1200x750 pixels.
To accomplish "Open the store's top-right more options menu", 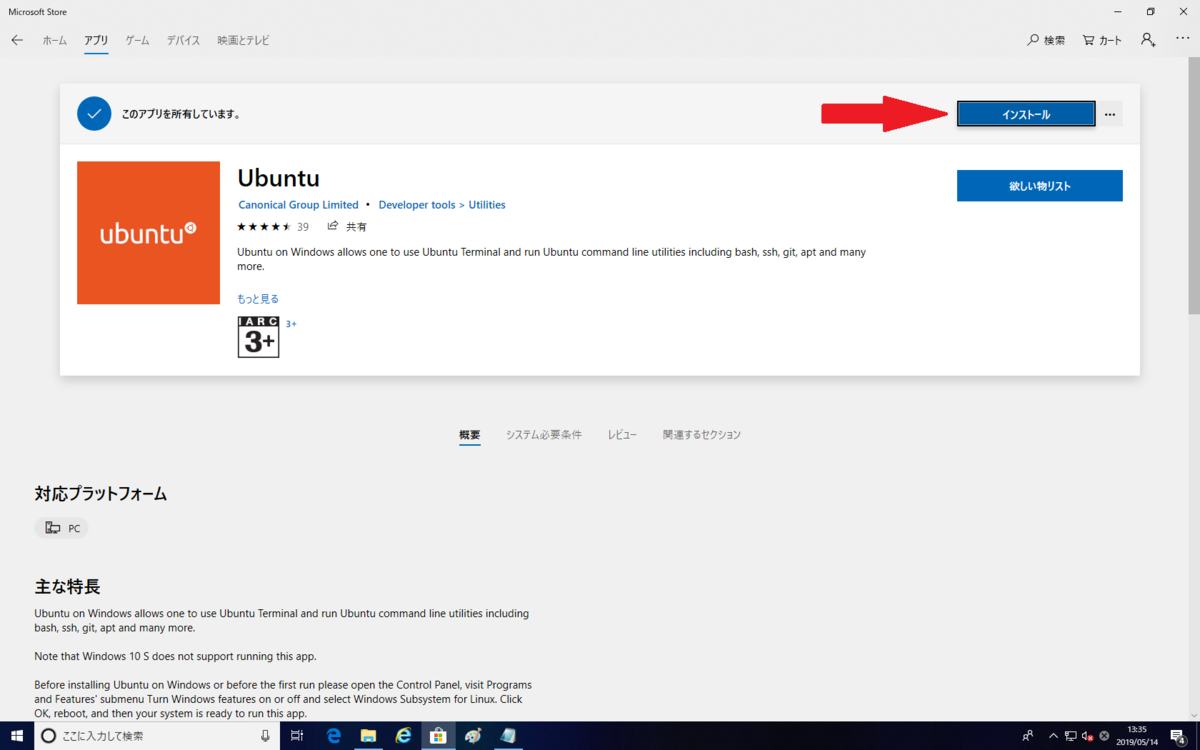I will 1183,39.
